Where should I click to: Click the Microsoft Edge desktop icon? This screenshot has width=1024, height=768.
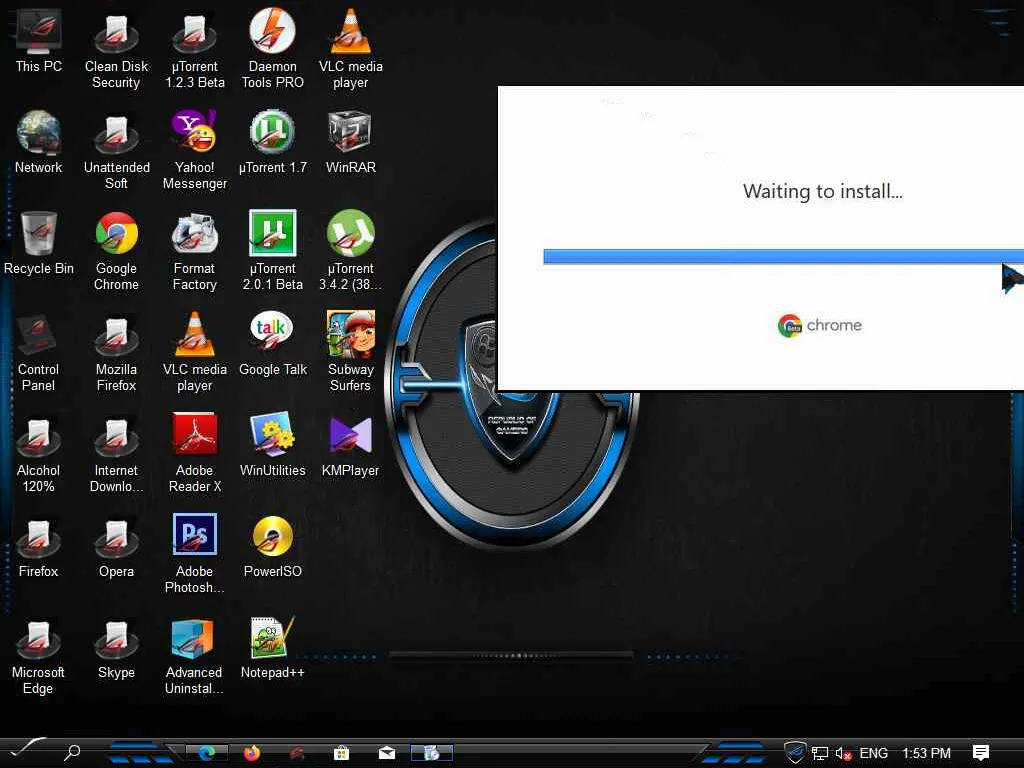39,656
